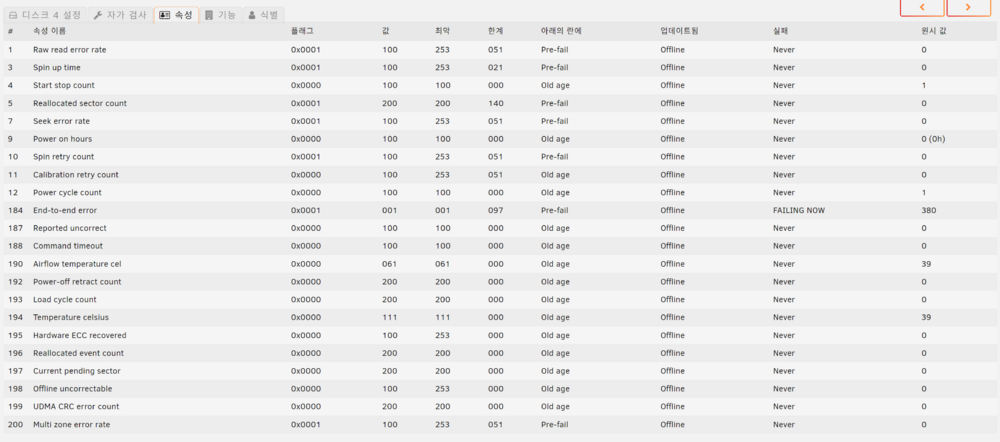
Task: Click the 플래그 column header
Action: pos(302,31)
